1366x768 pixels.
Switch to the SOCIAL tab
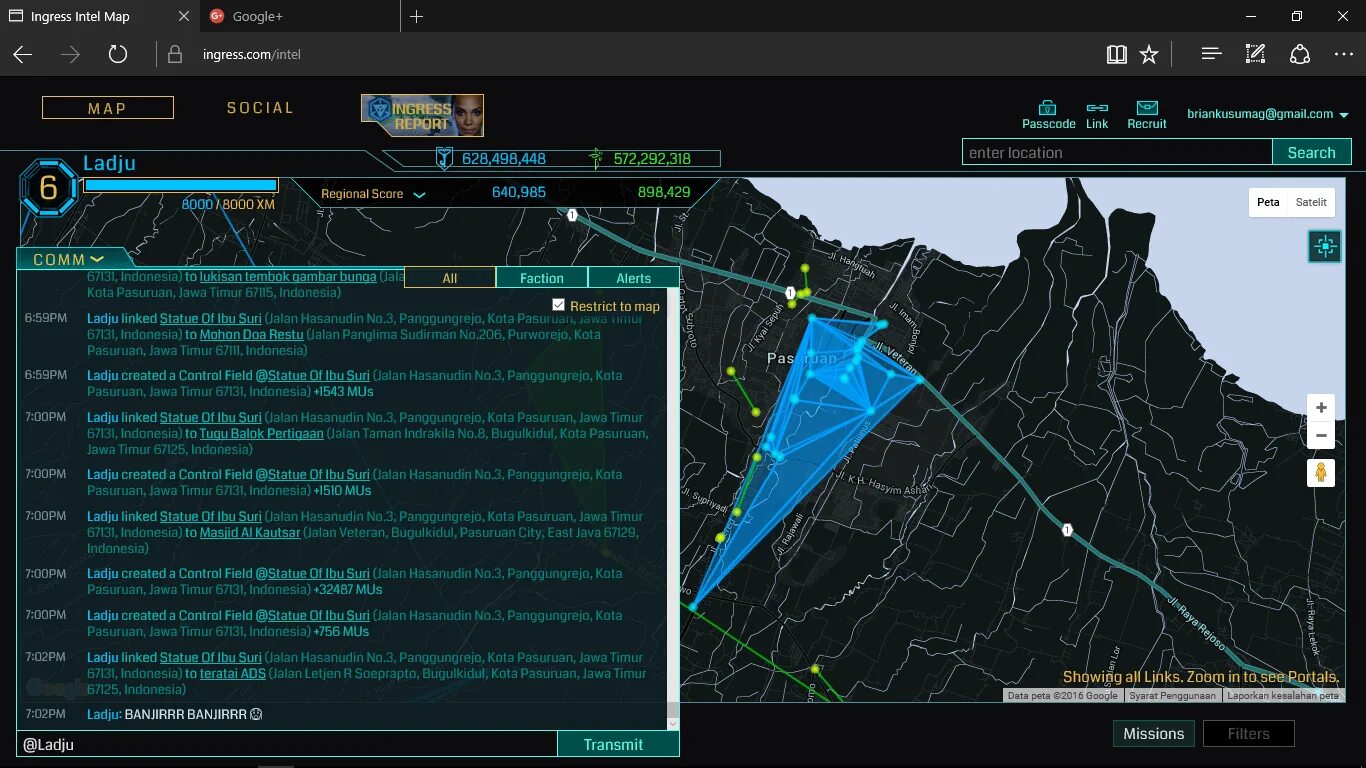coord(260,108)
